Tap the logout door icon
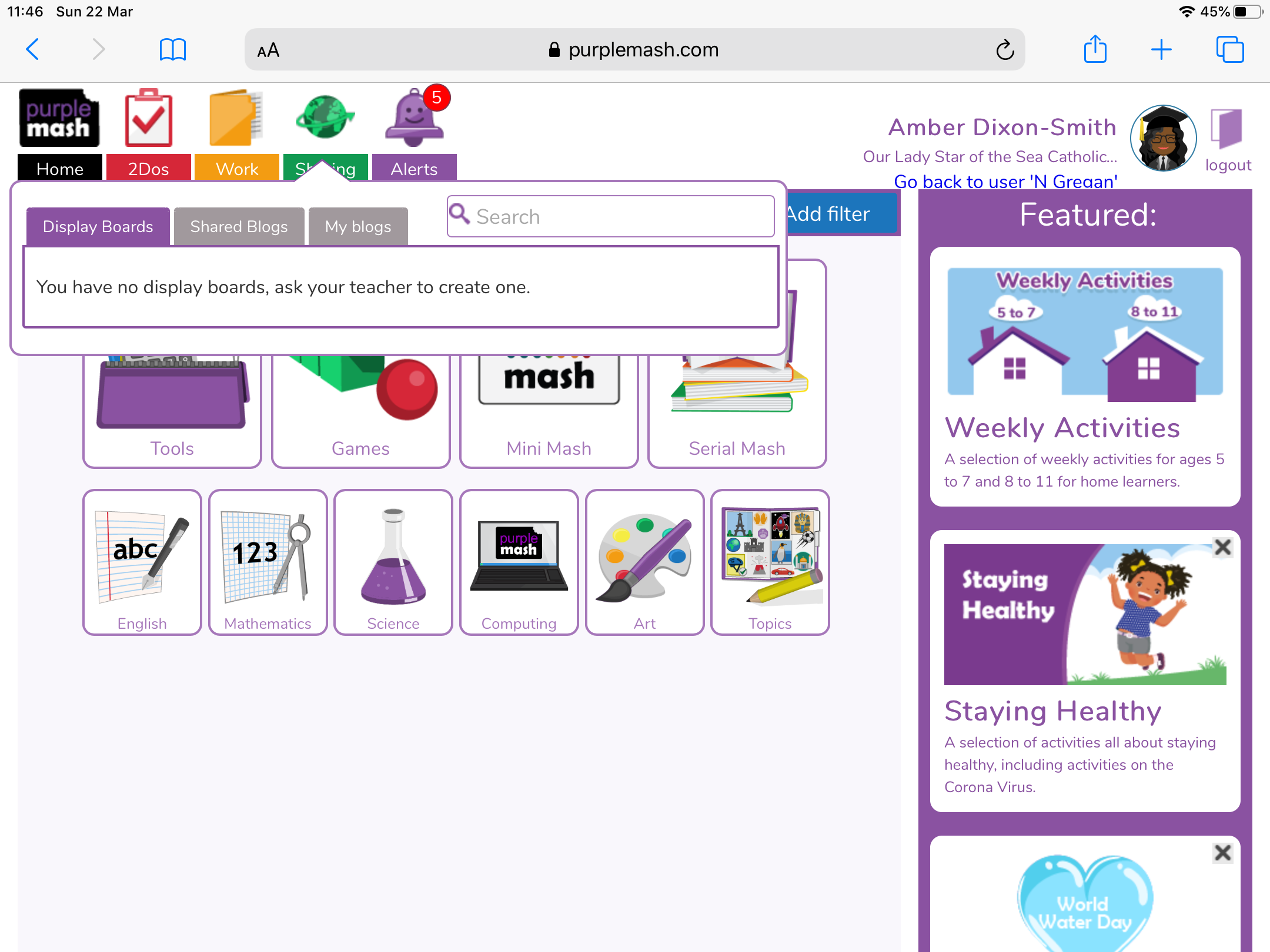This screenshot has width=1270, height=952. (x=1226, y=130)
